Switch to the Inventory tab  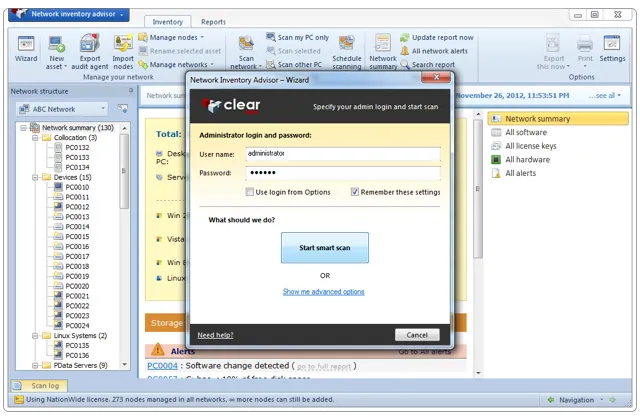click(x=167, y=22)
